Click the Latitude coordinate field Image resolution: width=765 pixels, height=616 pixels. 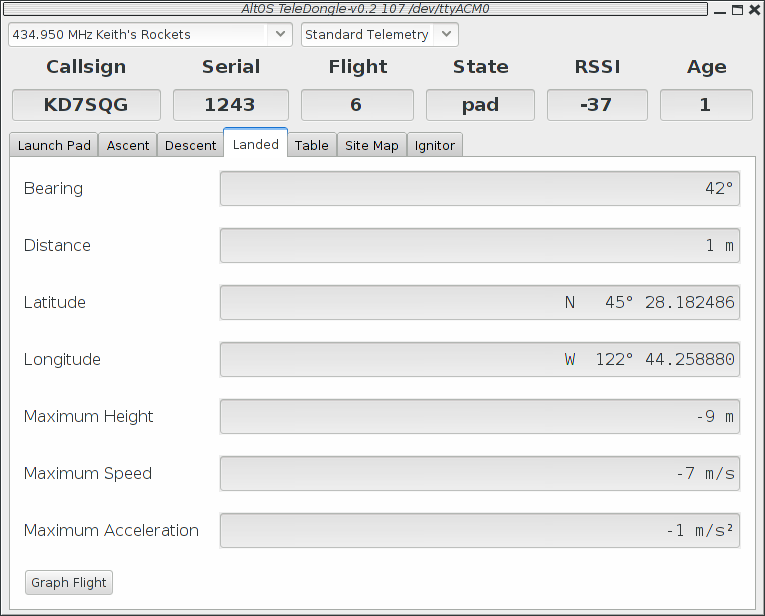click(479, 302)
